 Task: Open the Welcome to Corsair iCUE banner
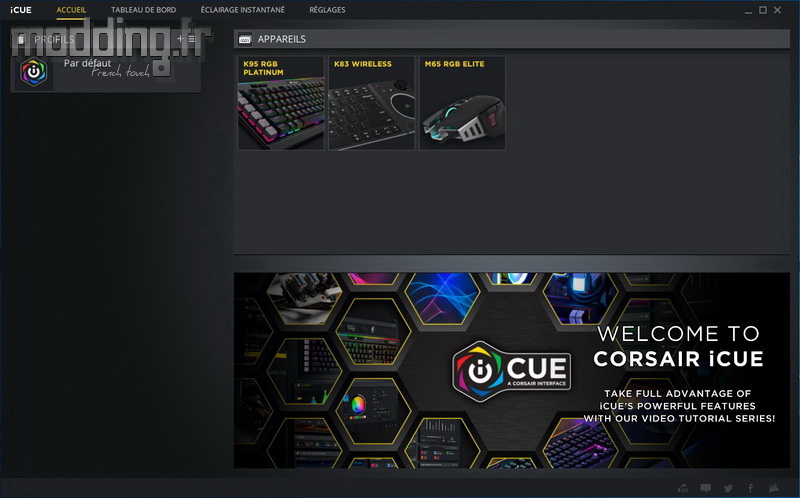[x=512, y=370]
